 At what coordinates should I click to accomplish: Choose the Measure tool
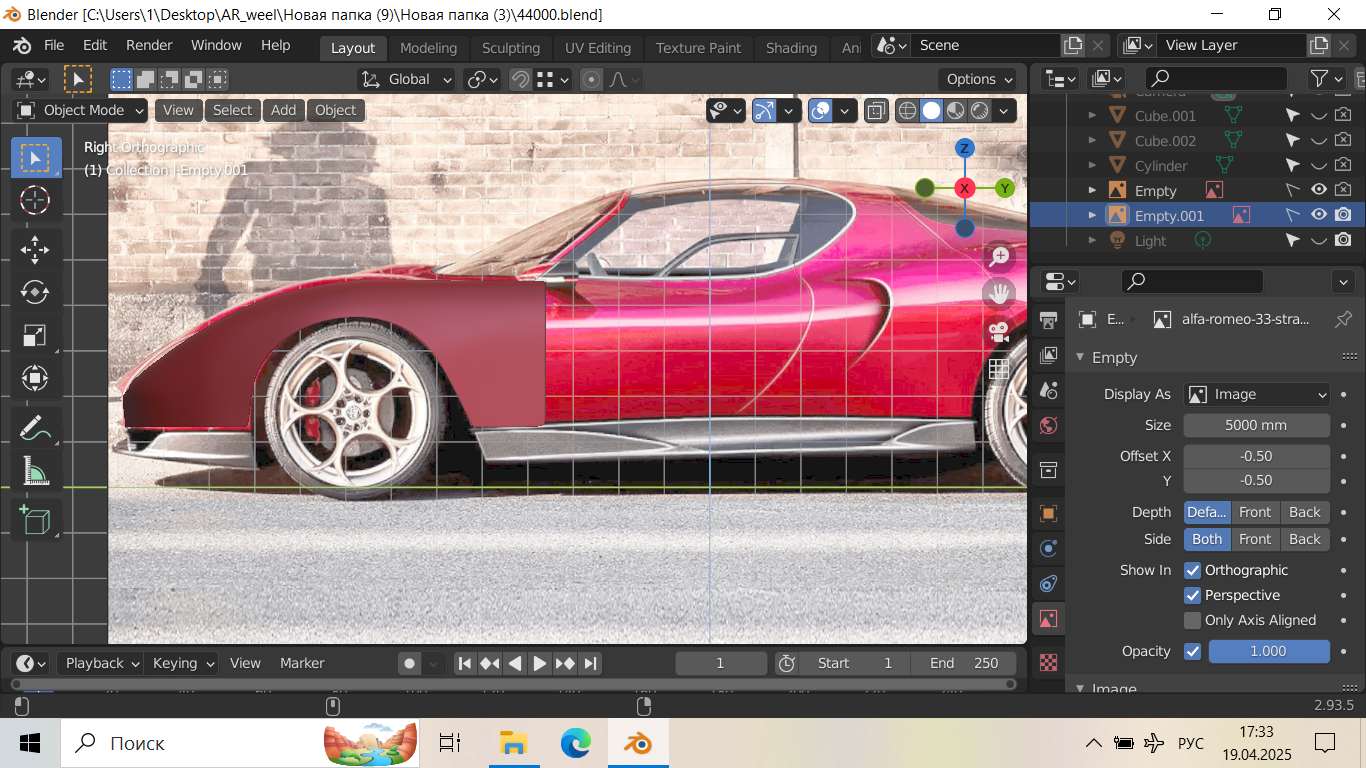click(35, 471)
